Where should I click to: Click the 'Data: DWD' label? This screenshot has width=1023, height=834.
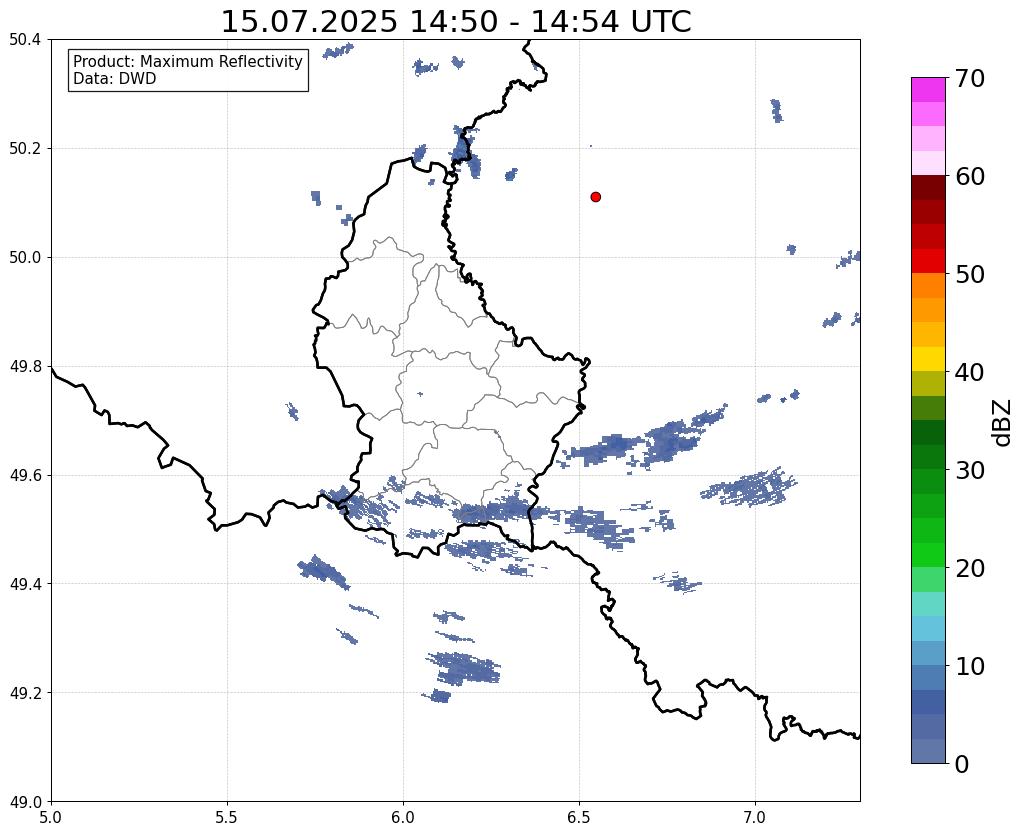pyautogui.click(x=115, y=79)
